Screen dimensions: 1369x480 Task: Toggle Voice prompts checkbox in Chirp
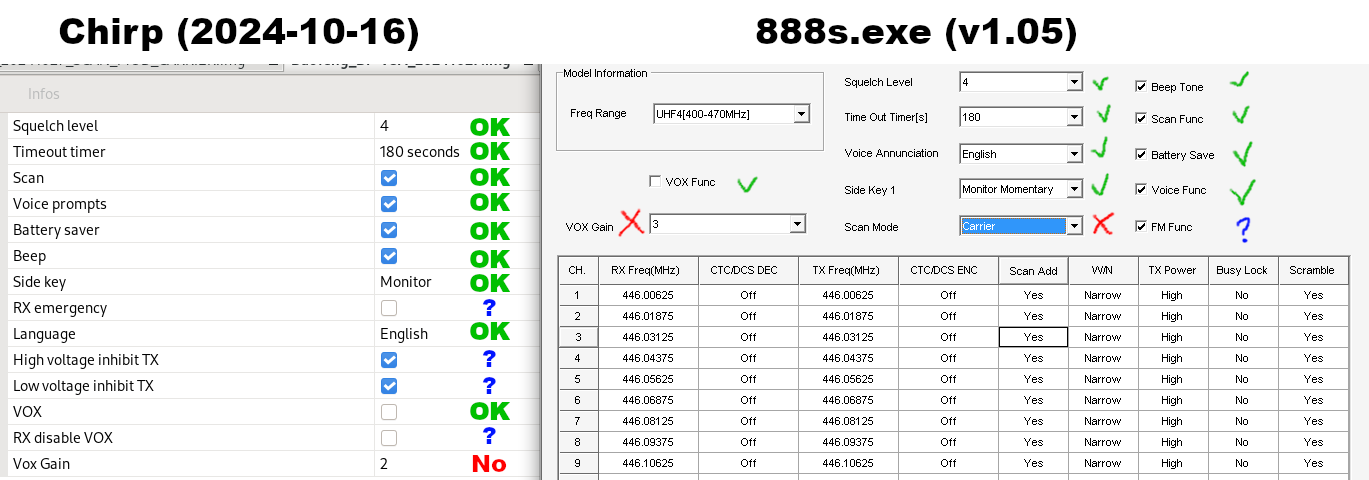coord(389,204)
